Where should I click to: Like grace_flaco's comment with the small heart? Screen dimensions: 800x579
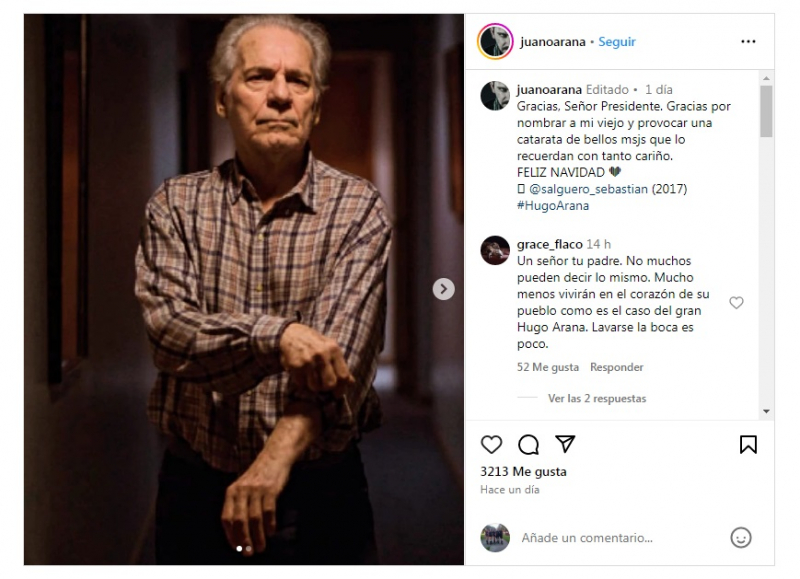point(736,303)
